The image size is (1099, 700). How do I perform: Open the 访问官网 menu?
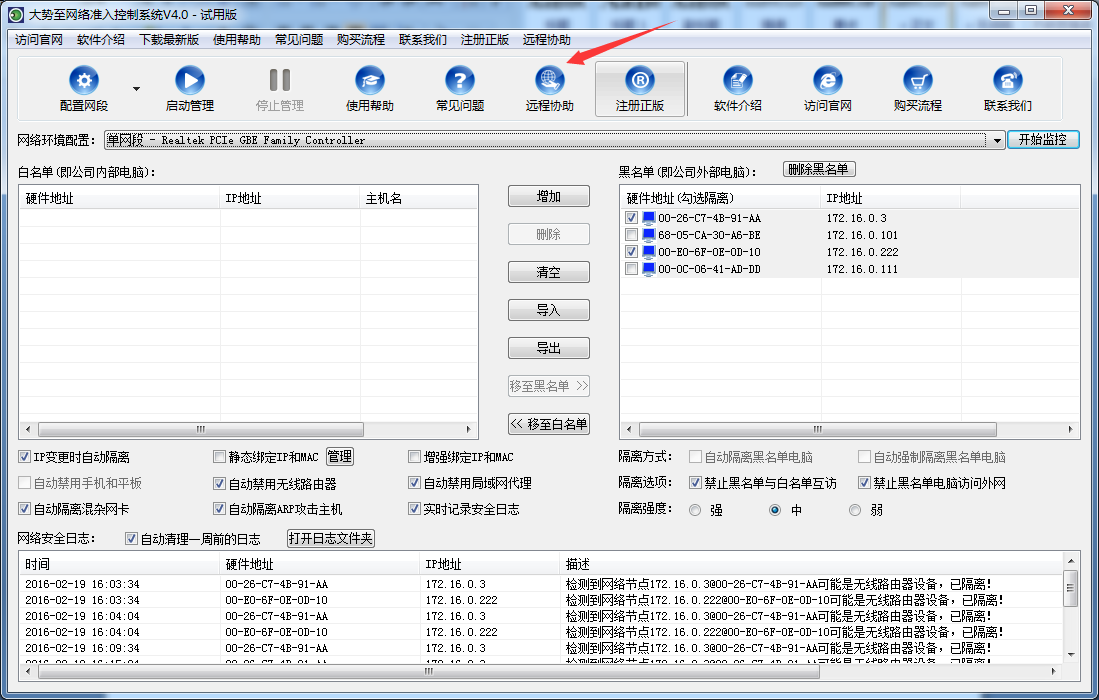click(x=39, y=40)
